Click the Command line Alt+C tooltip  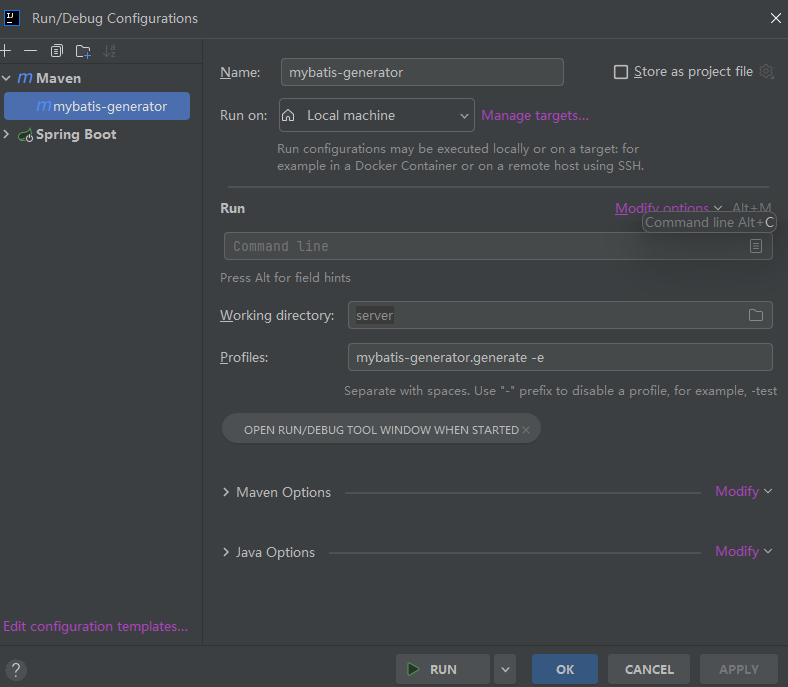click(x=709, y=222)
